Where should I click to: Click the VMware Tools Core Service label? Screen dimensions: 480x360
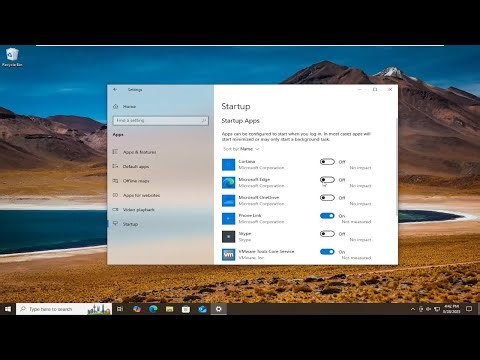(266, 251)
